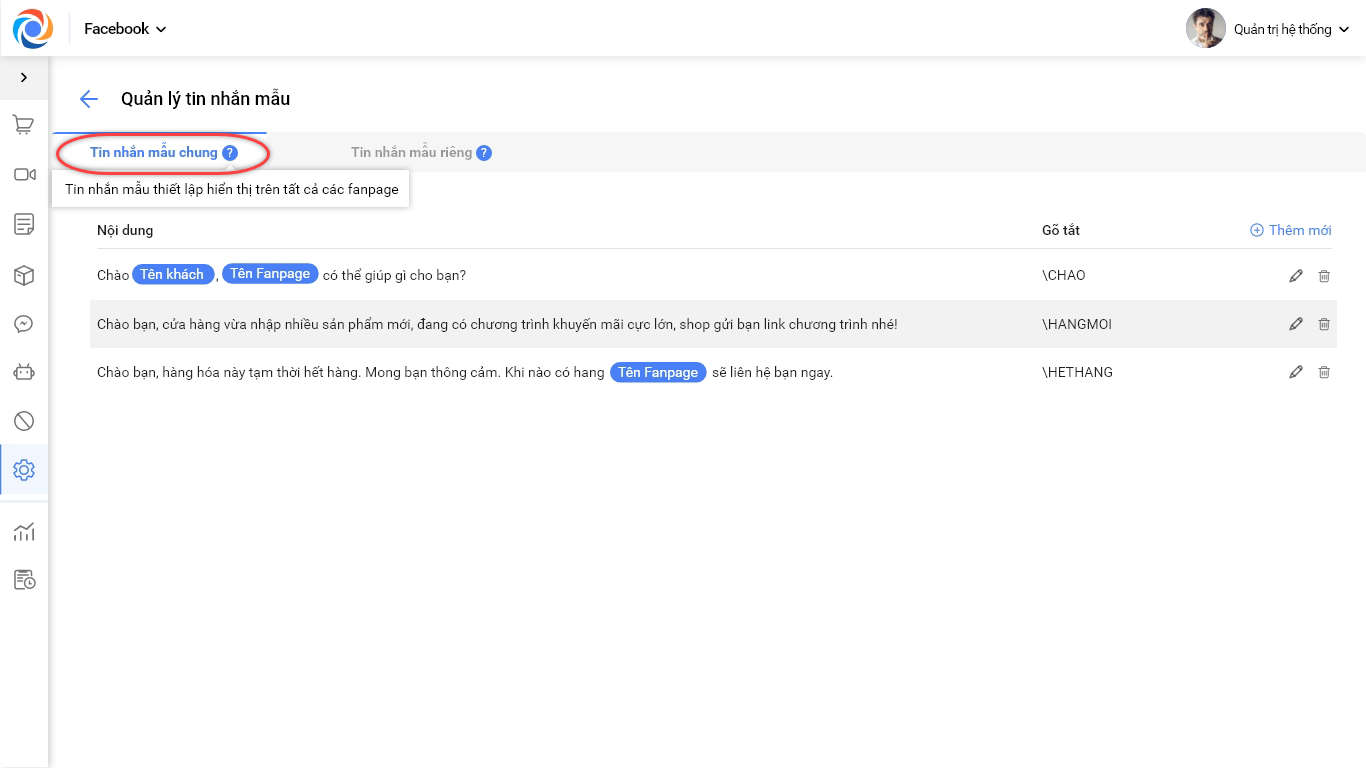Viewport: 1366px width, 768px height.
Task: Open the Facebook channel dropdown
Action: tap(125, 29)
